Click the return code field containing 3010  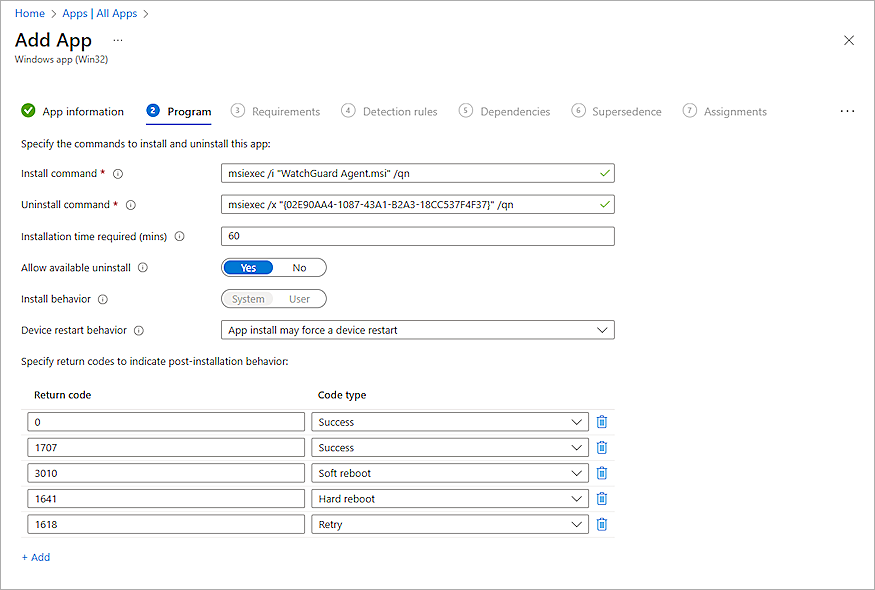coord(166,473)
